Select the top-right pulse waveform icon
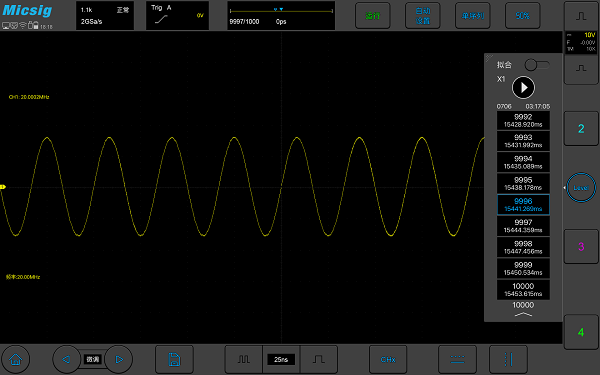The image size is (600, 375). (x=581, y=16)
